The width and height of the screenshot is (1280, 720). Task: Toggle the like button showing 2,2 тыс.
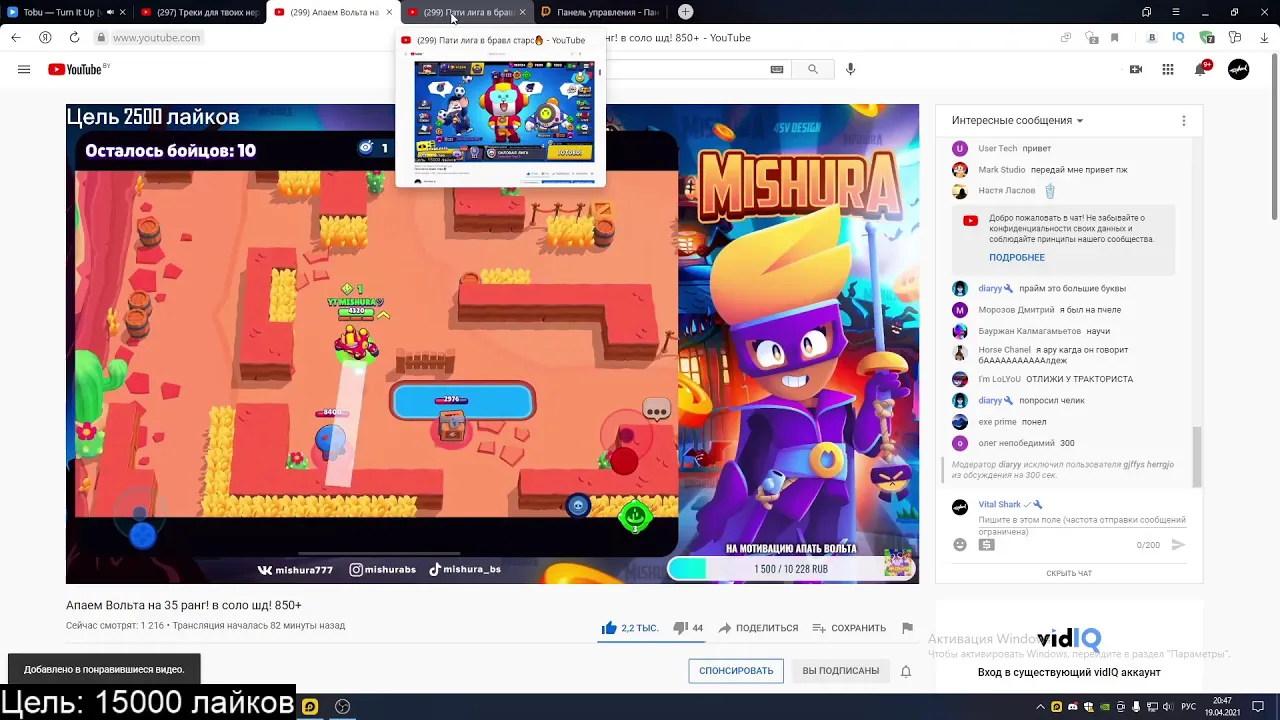pos(629,628)
